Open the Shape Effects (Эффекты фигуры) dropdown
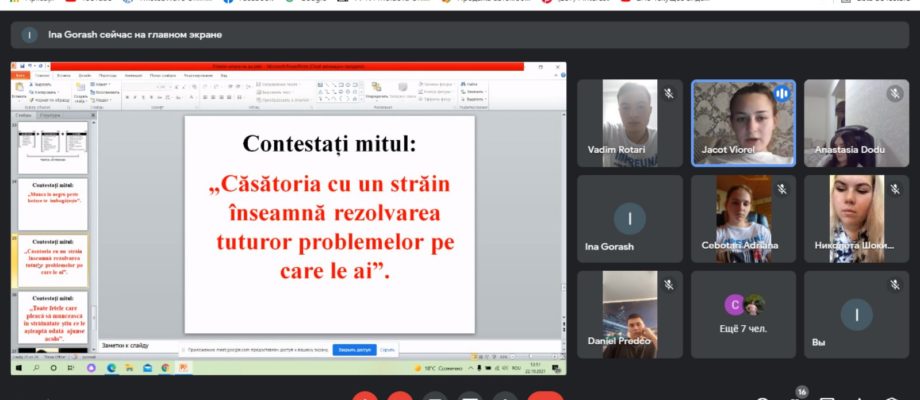 click(436, 99)
